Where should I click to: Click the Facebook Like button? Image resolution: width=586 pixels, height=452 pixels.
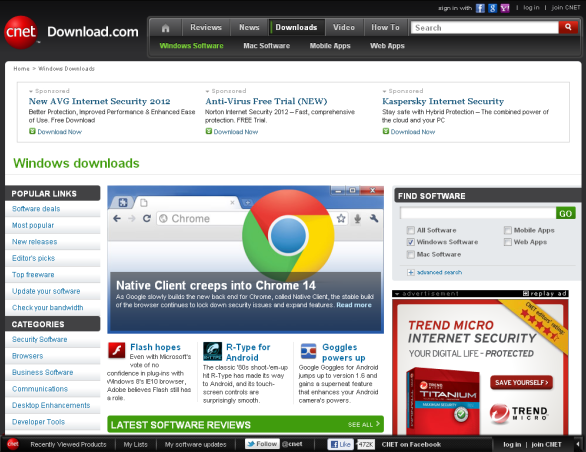pyautogui.click(x=340, y=444)
